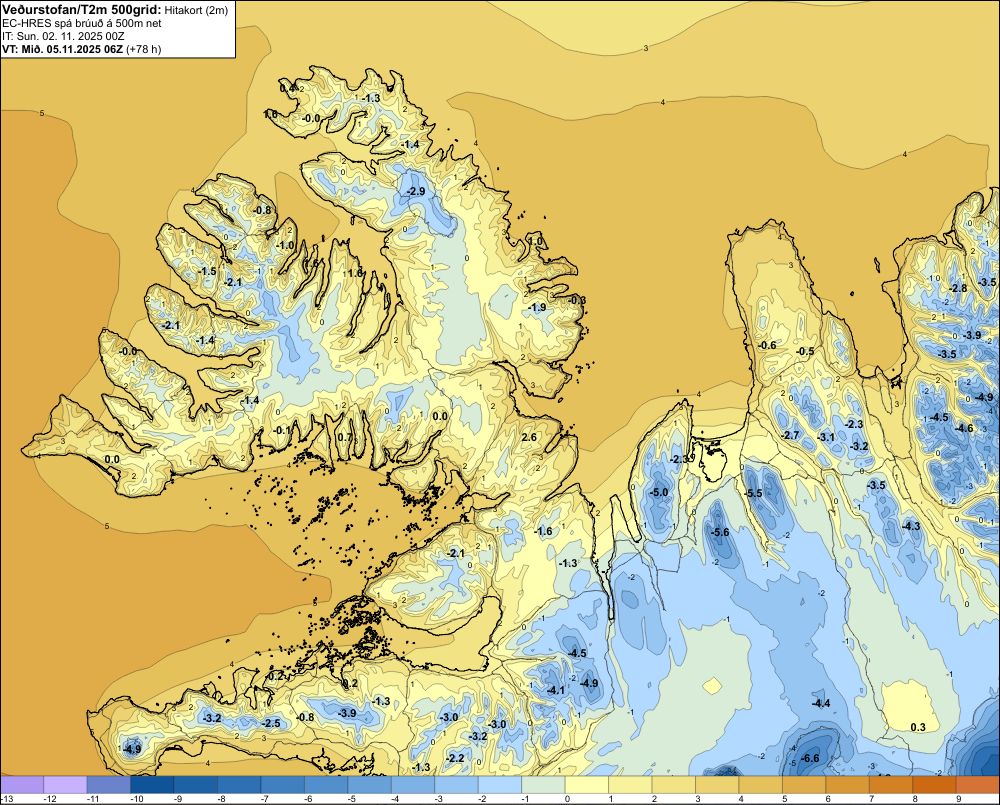Click the 'IT: Sun. 02. 11. 2025 00Z' line
The height and width of the screenshot is (805, 1000).
63,36
